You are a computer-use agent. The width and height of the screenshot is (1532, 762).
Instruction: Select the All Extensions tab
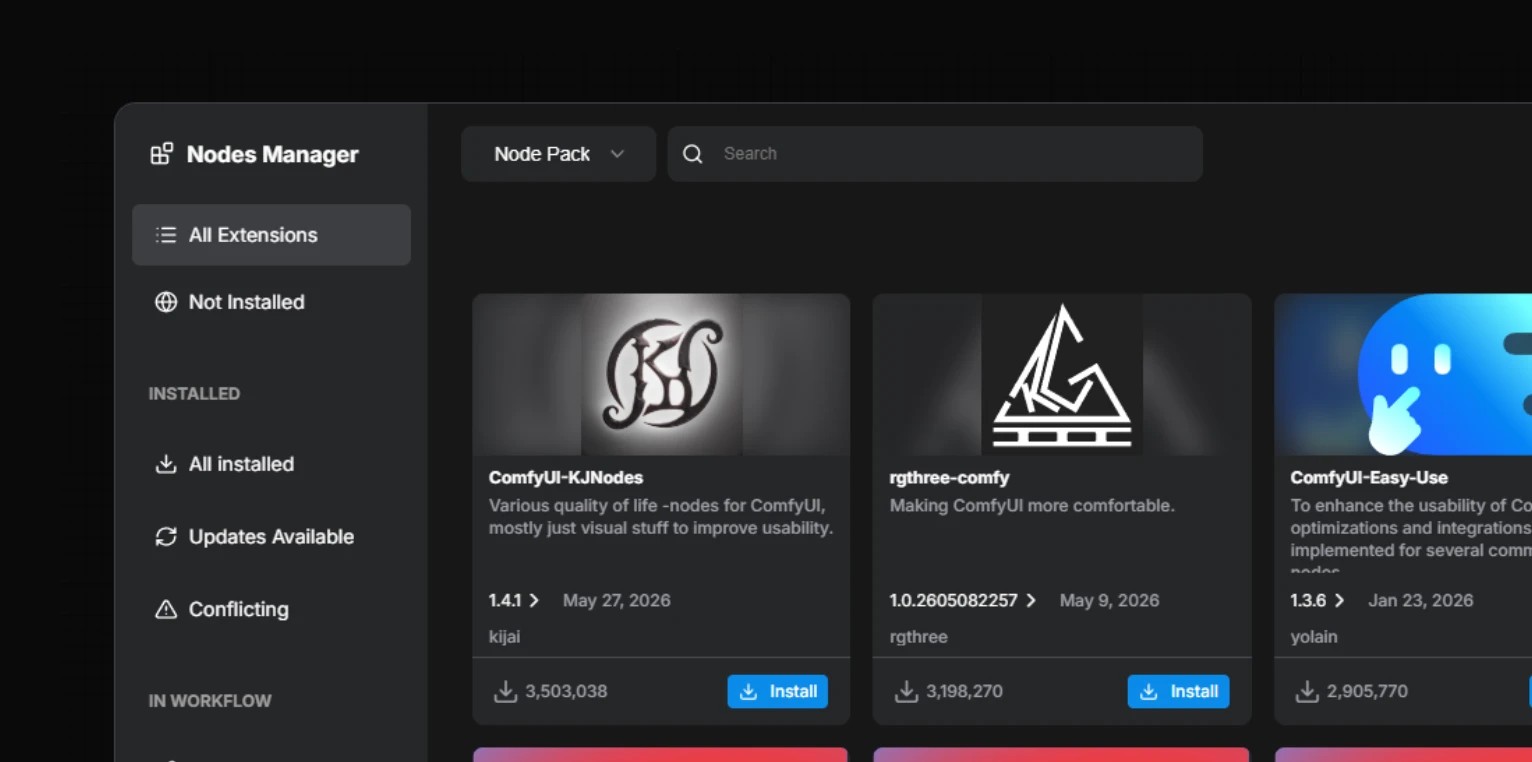pyautogui.click(x=271, y=235)
